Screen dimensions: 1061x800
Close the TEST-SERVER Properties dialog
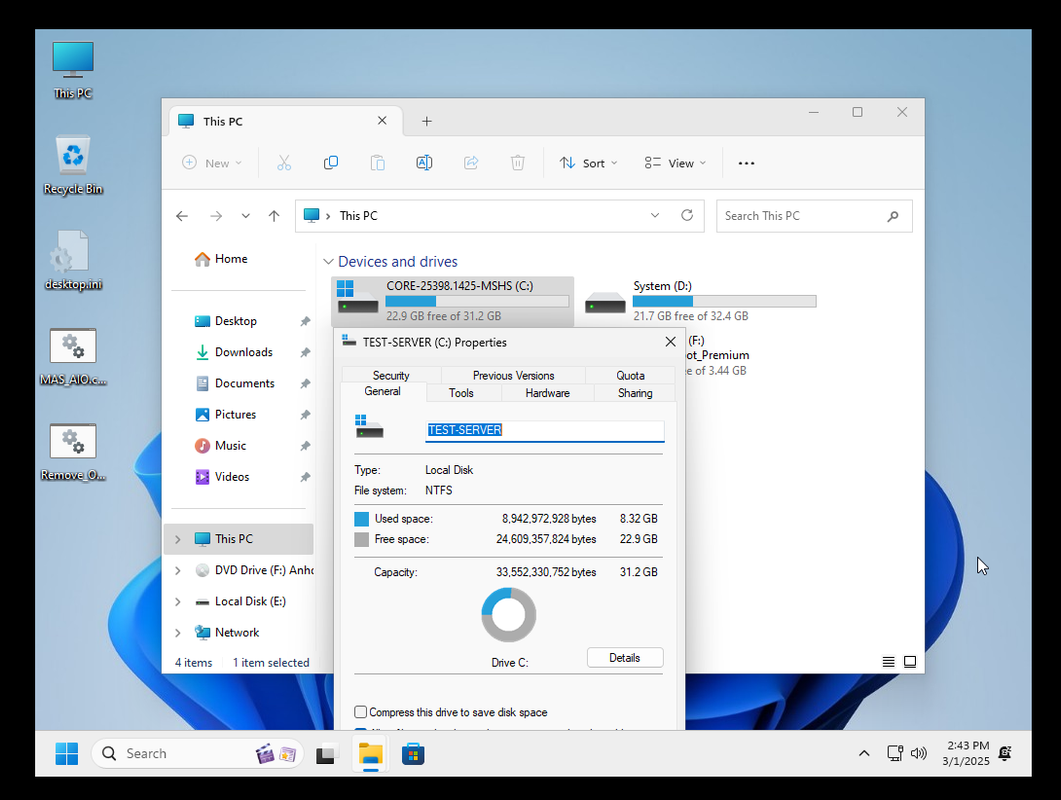(670, 342)
